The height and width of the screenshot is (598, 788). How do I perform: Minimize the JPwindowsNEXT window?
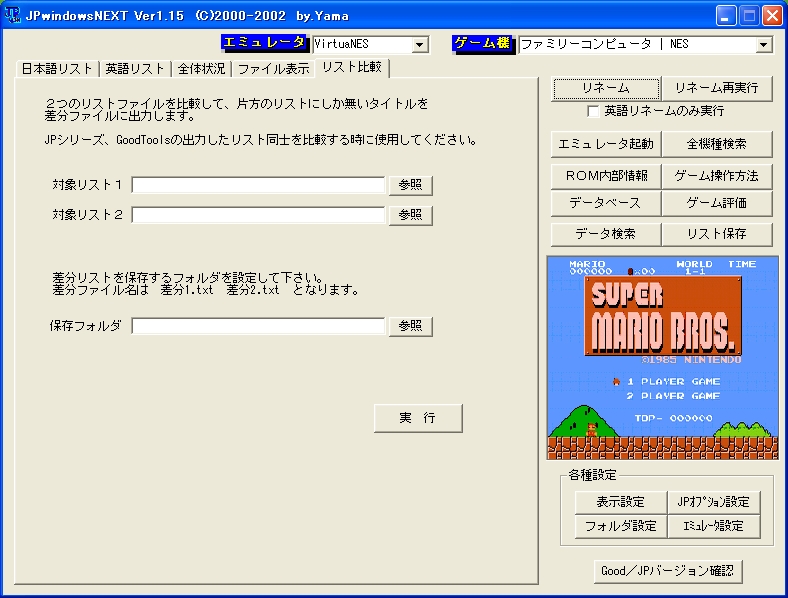[725, 16]
